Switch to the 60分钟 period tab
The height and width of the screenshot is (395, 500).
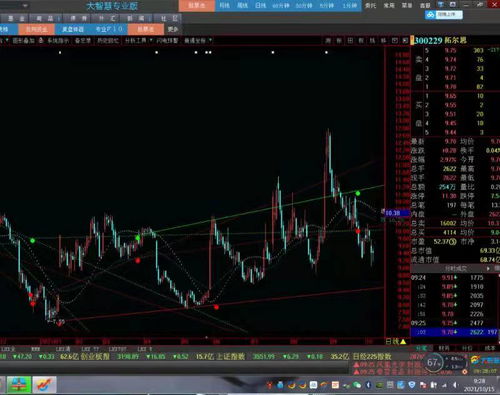click(x=281, y=5)
